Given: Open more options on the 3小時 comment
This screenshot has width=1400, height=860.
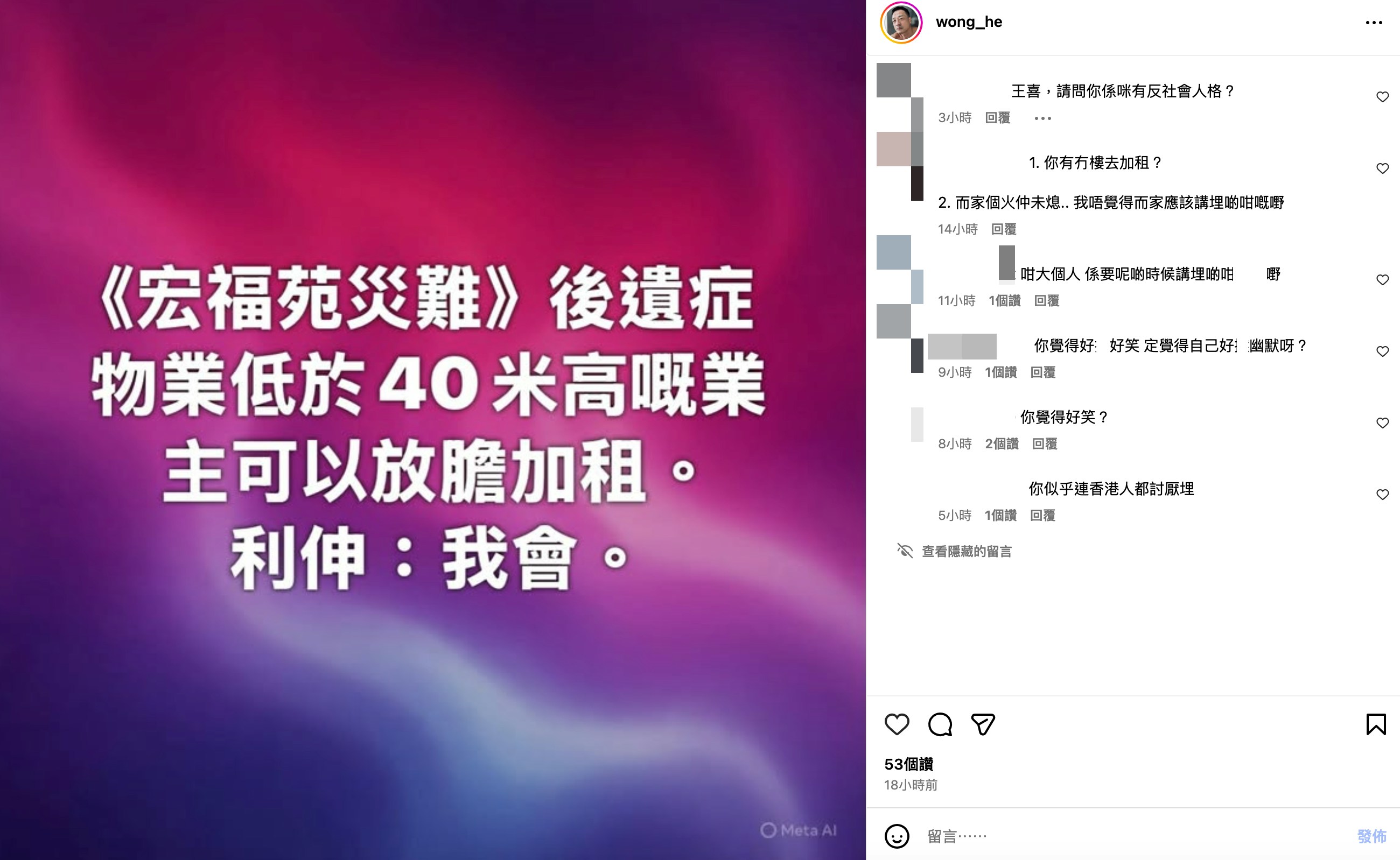Looking at the screenshot, I should 1042,118.
